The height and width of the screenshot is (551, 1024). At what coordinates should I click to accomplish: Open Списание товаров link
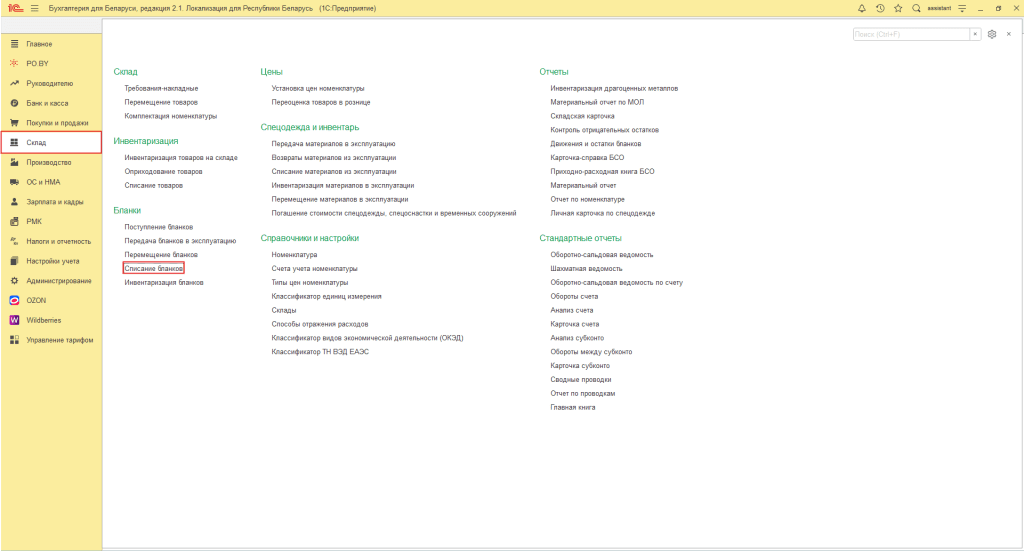(x=153, y=185)
